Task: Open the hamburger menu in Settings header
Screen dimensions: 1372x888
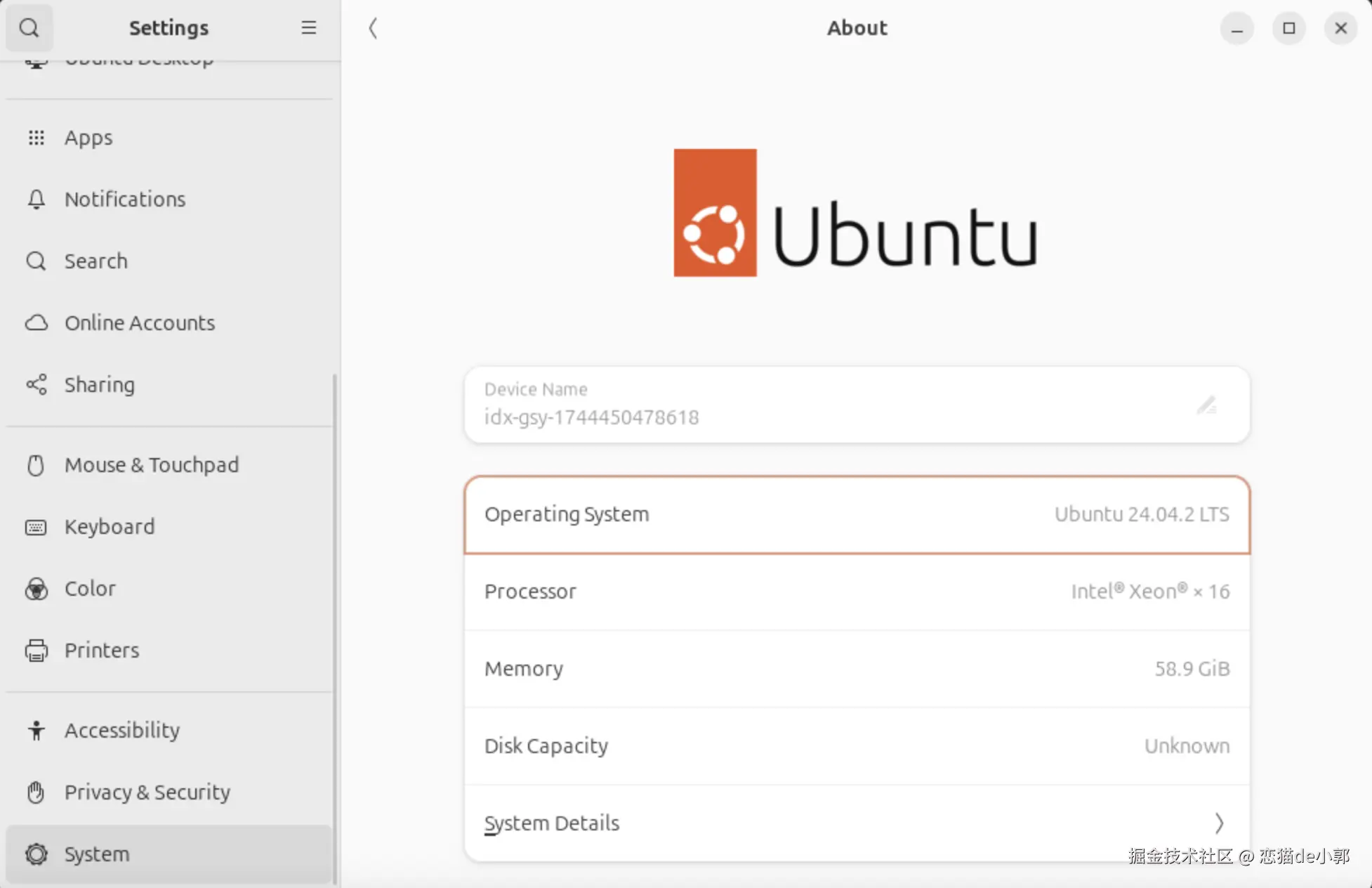Action: click(308, 28)
